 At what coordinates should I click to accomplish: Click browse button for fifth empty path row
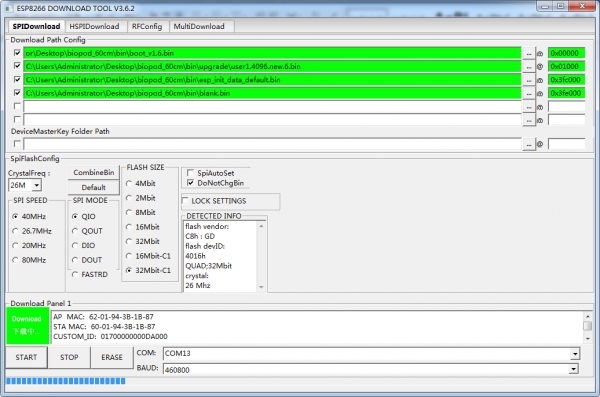point(528,107)
